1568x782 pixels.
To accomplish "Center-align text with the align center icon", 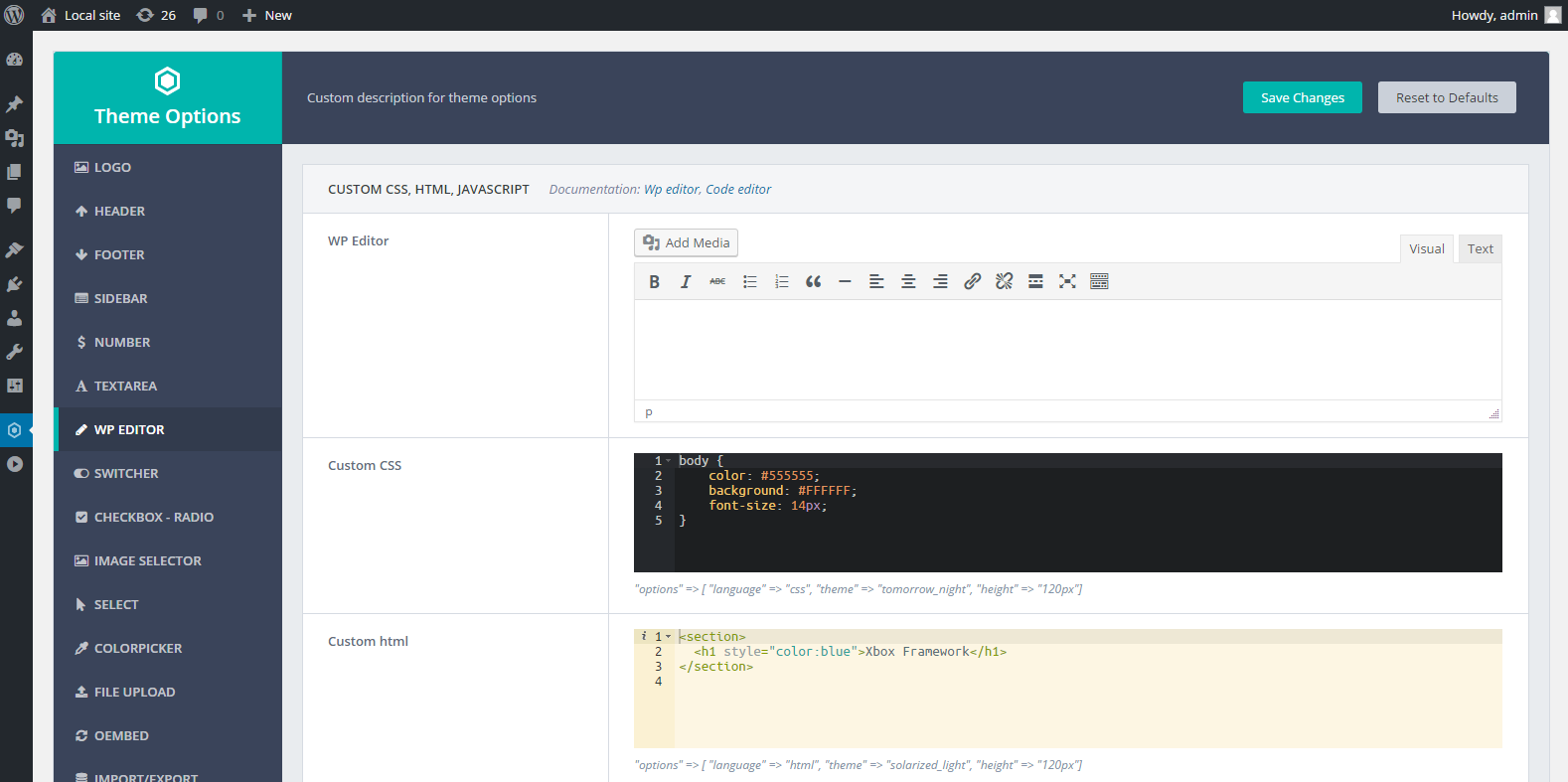I will [908, 282].
